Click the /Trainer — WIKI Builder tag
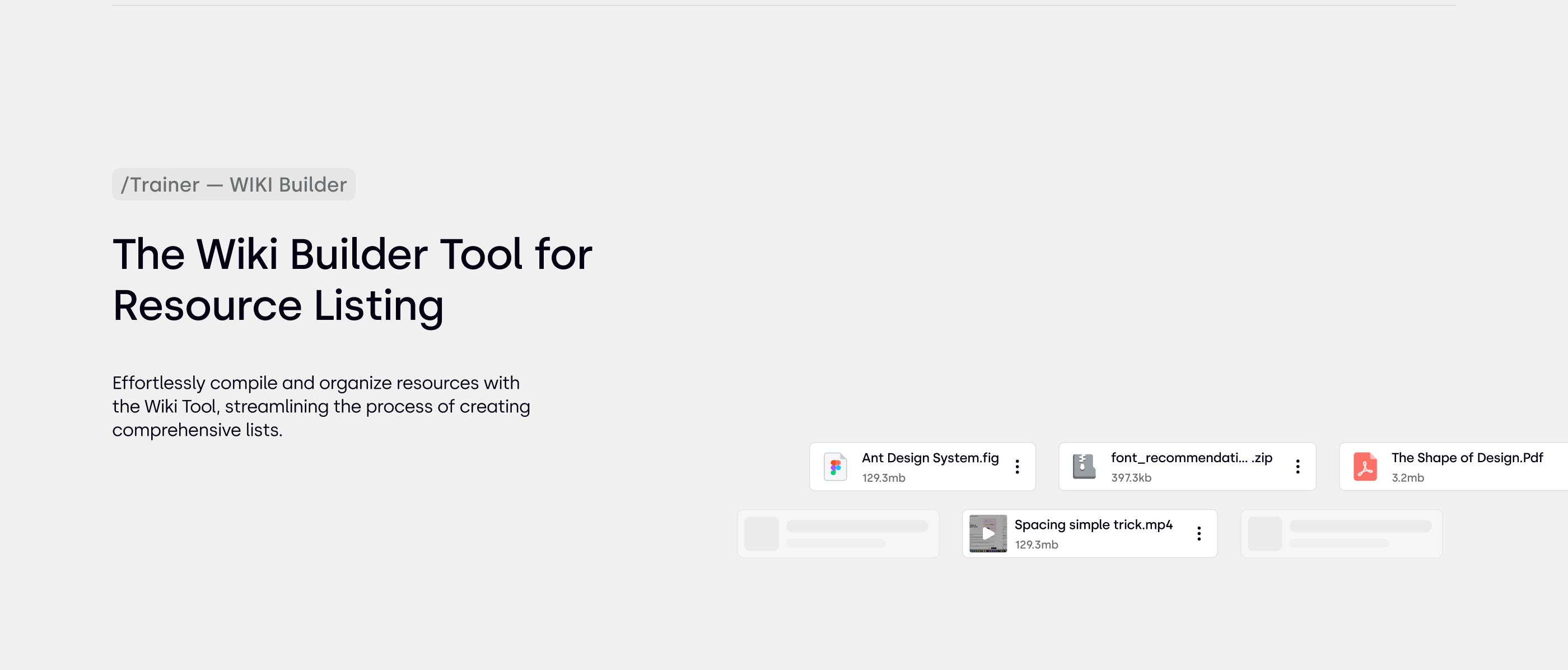This screenshot has width=1568, height=670. point(234,184)
